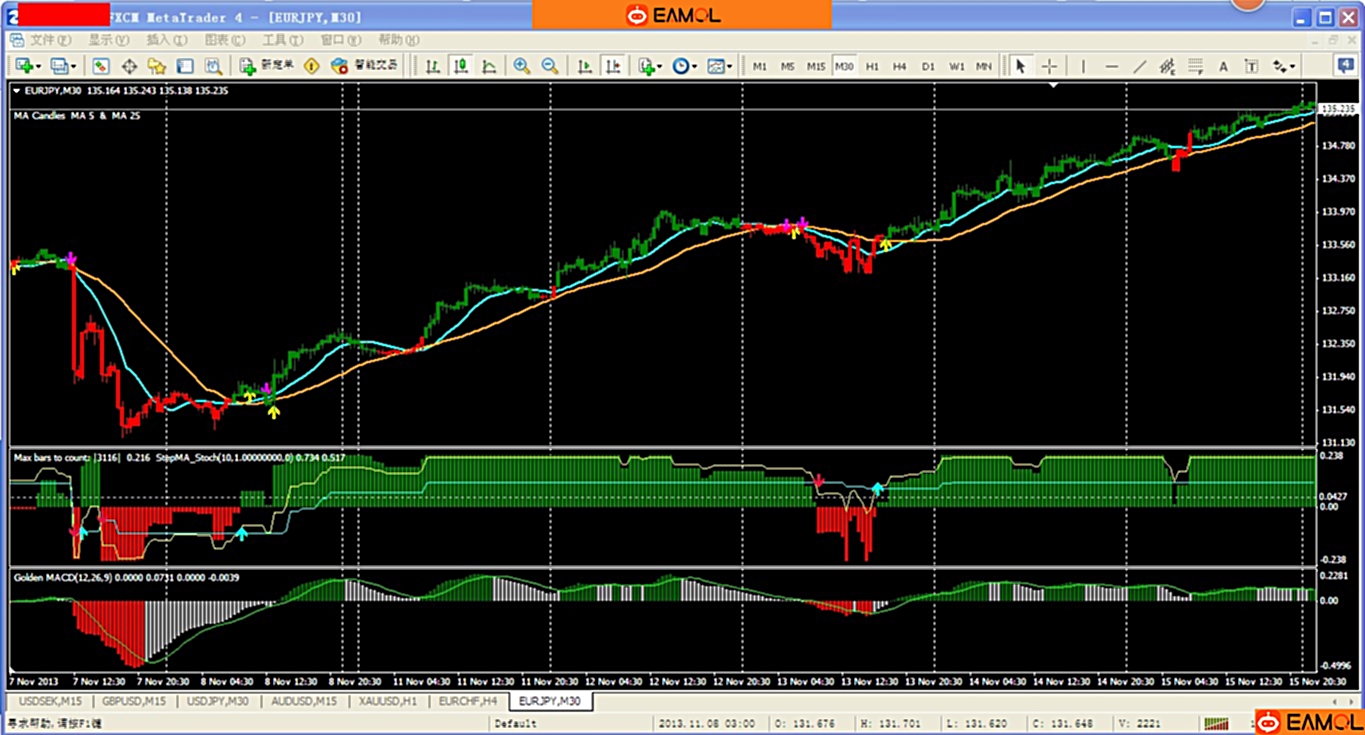This screenshot has height=735, width=1365.
Task: Click the Default profile status bar entry
Action: [516, 723]
